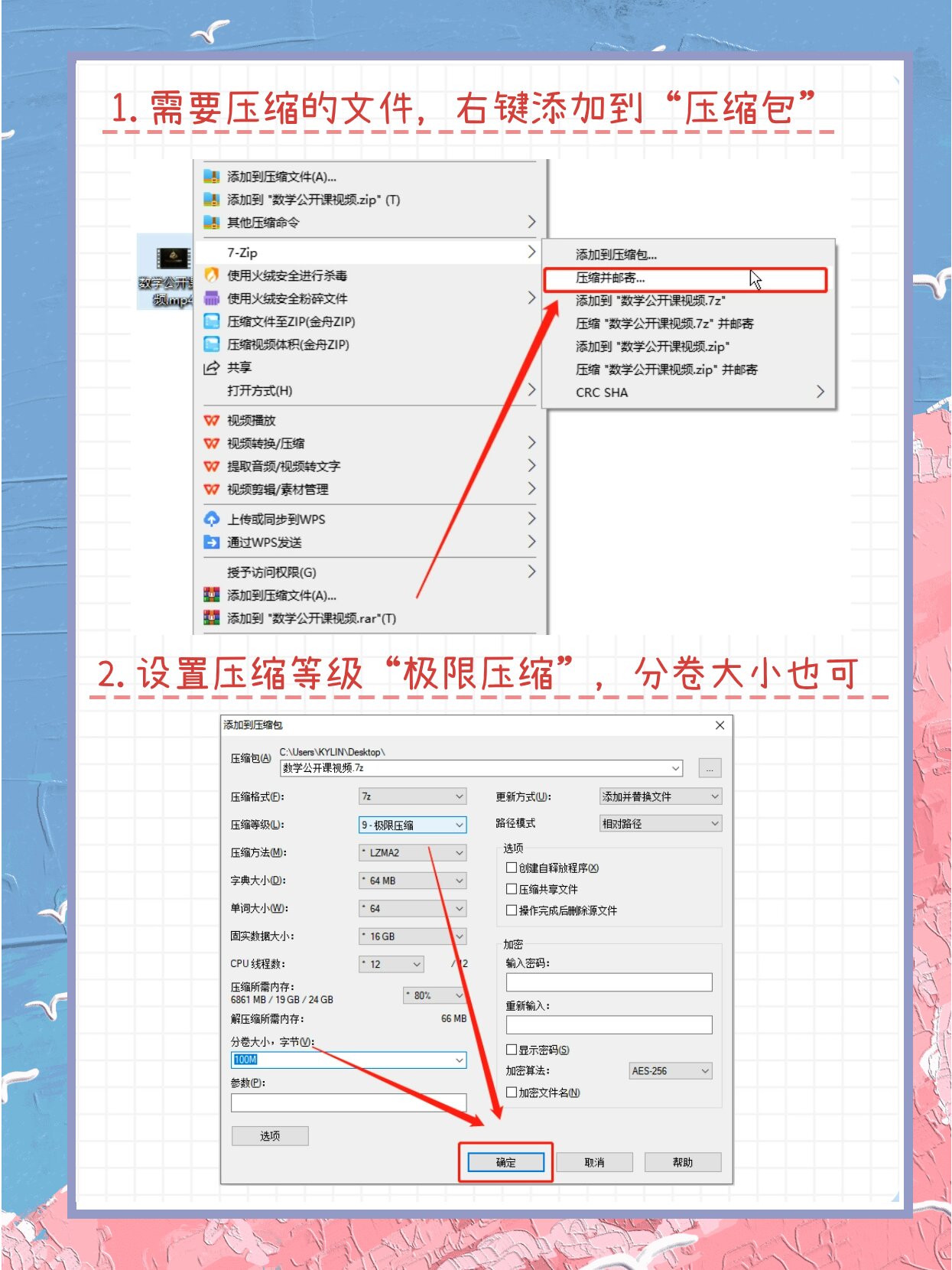Expand the CRC SHA submenu

point(689,392)
